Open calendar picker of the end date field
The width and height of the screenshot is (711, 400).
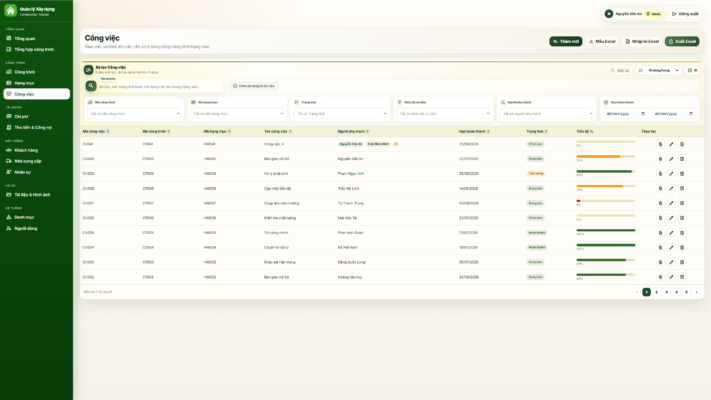(691, 113)
